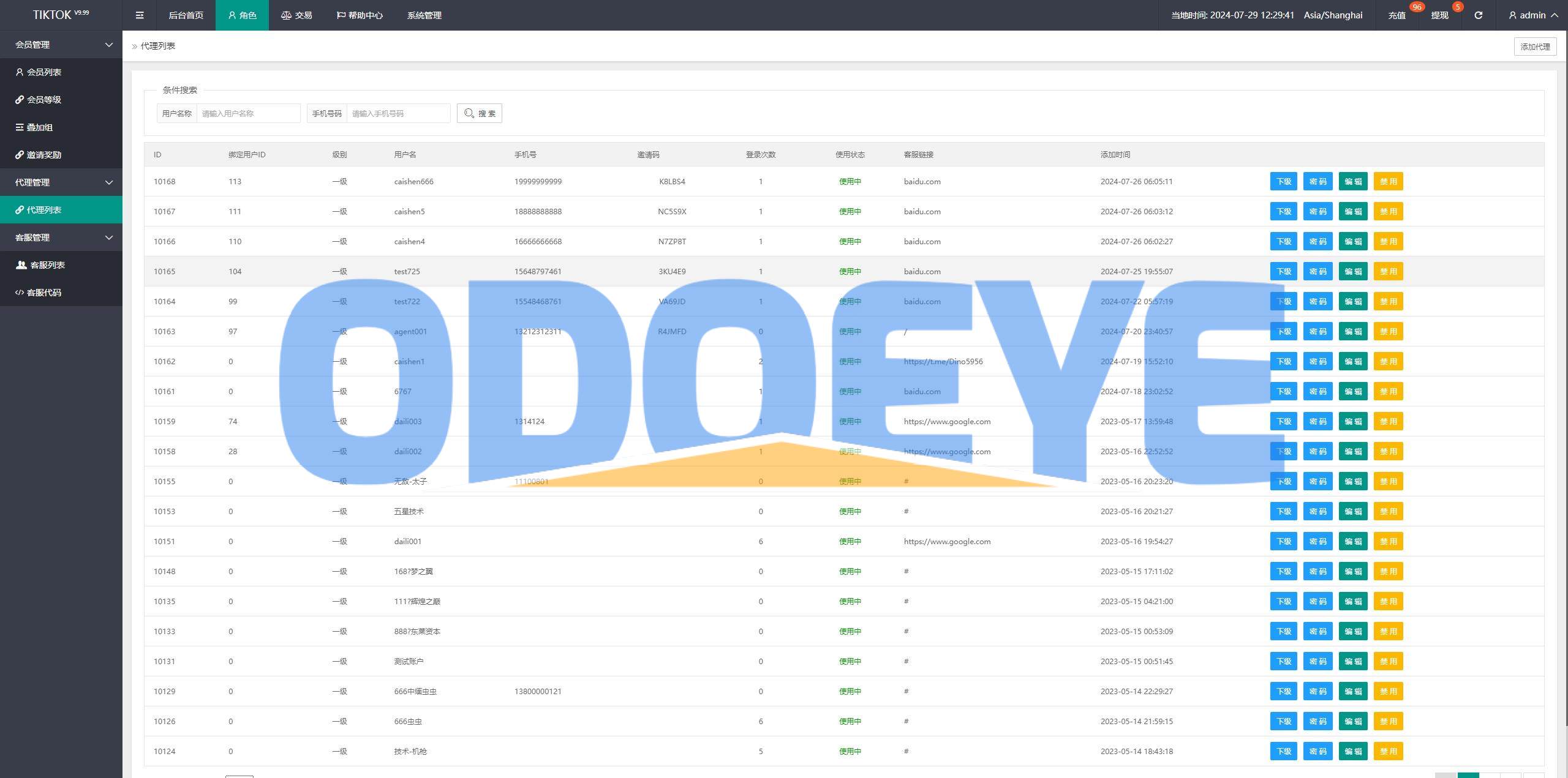This screenshot has width=1568, height=778.
Task: Click the 添加代理 button
Action: (x=1535, y=47)
